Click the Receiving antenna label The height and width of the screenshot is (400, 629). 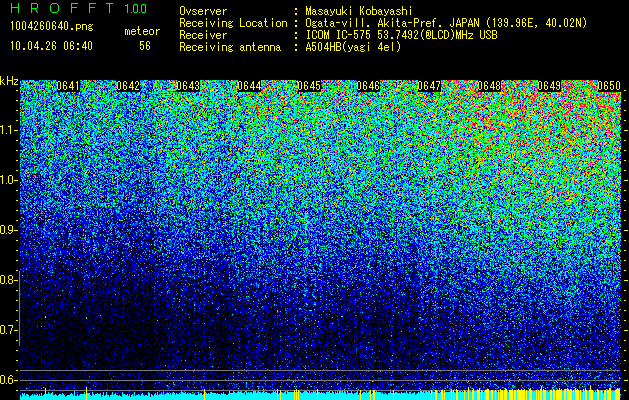click(x=230, y=47)
